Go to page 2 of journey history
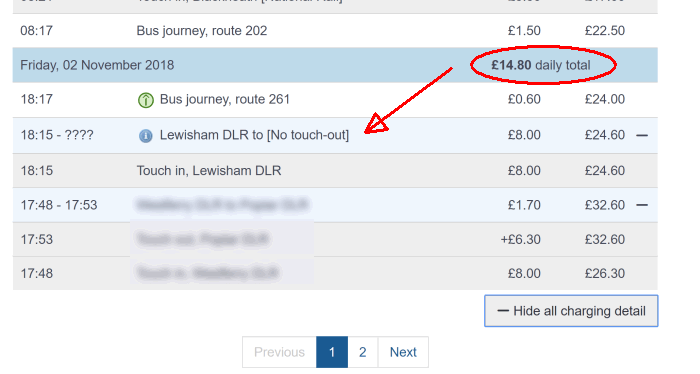The height and width of the screenshot is (374, 700). click(362, 352)
